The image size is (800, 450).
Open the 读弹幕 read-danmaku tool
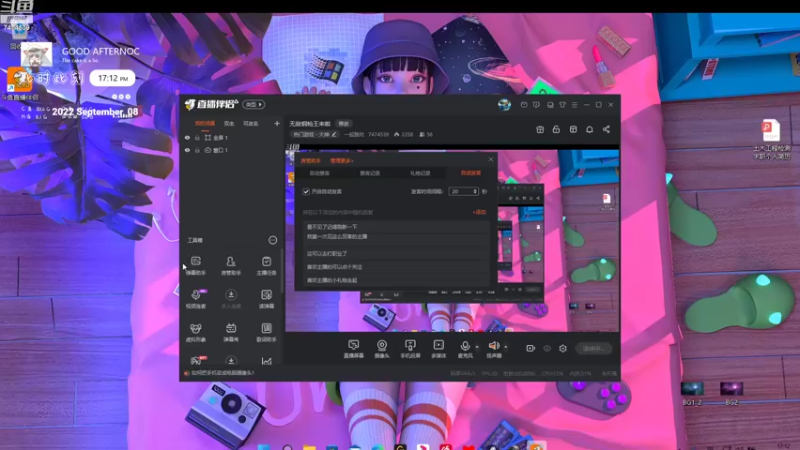266,299
